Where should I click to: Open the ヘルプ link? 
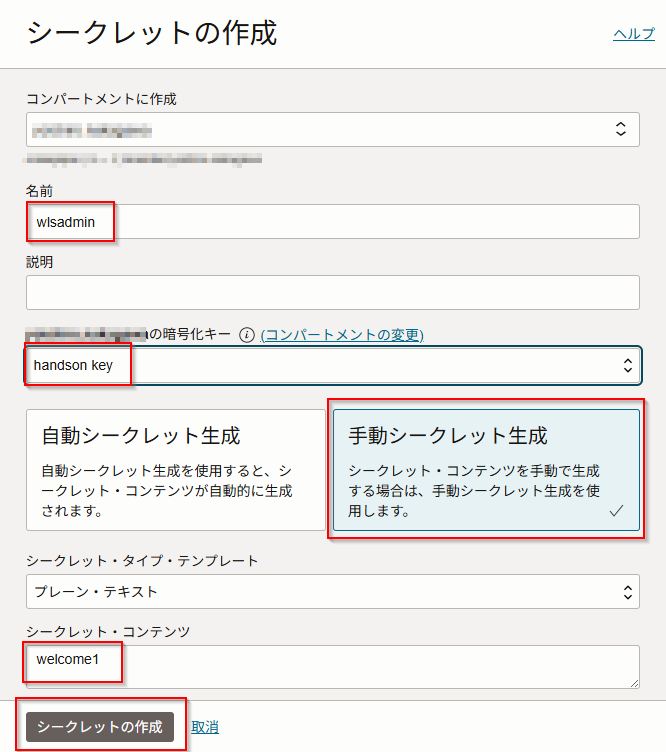(633, 34)
